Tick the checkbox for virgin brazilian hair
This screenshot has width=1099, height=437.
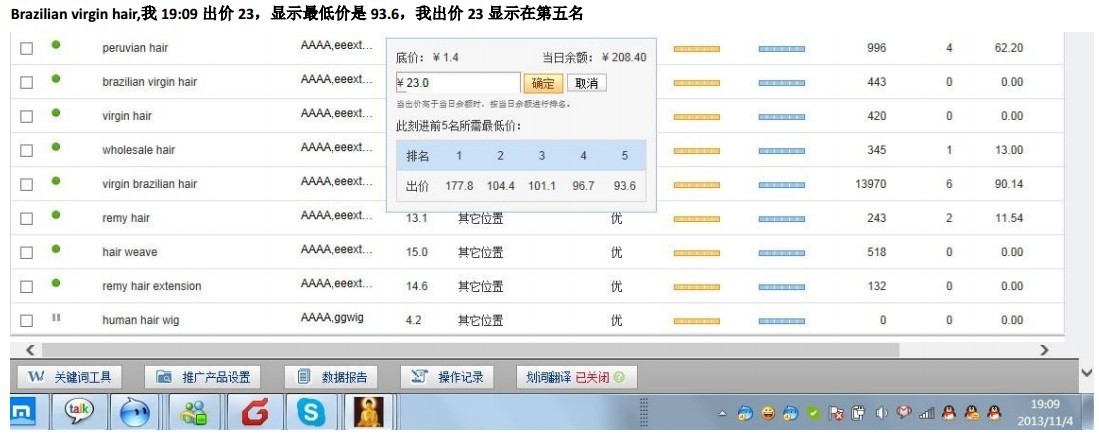(x=27, y=184)
